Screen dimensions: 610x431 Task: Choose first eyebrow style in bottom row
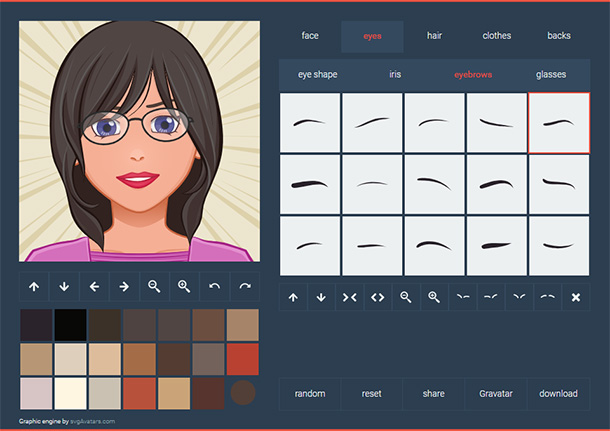point(310,246)
